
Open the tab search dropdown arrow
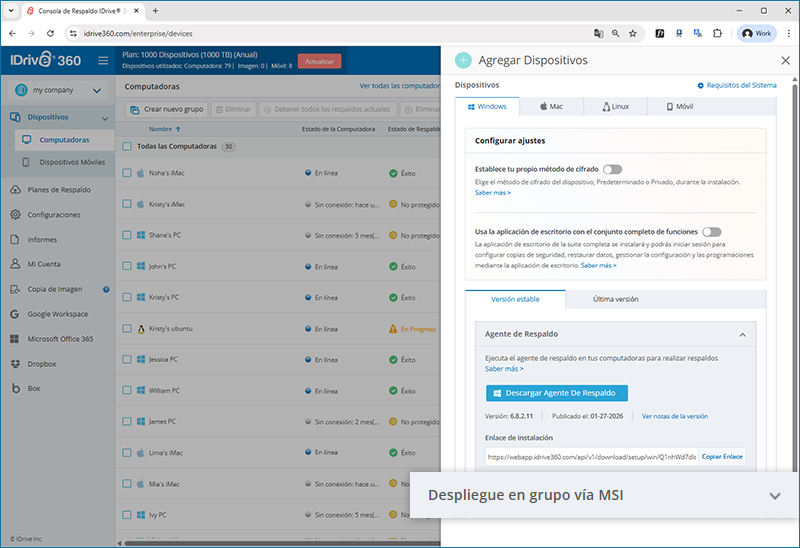pos(11,11)
